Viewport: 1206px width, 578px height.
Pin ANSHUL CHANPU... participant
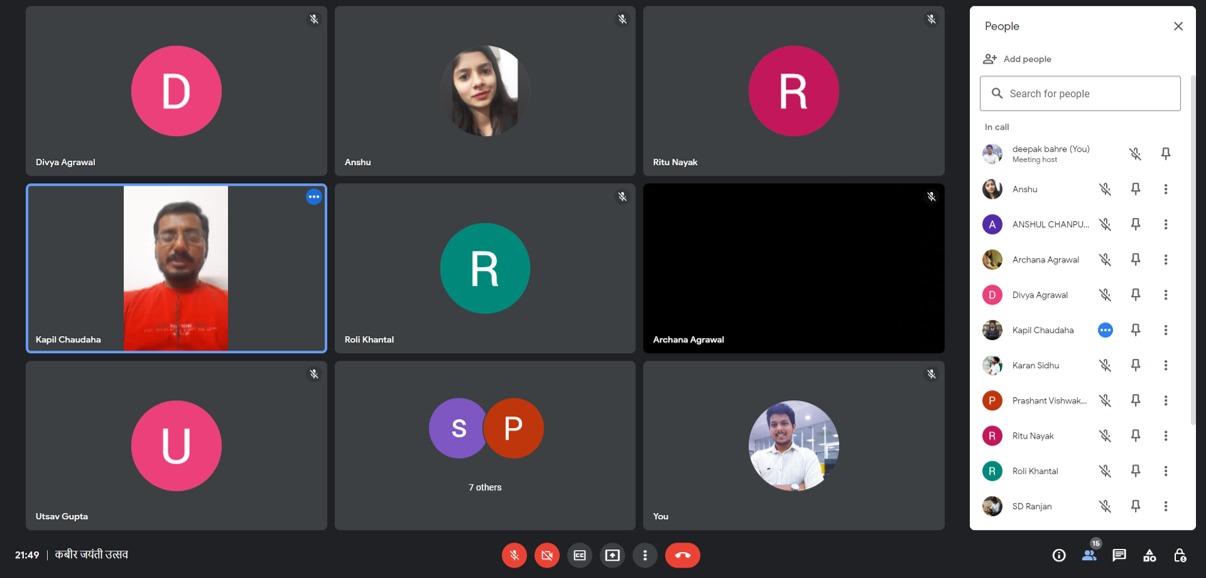[1135, 224]
